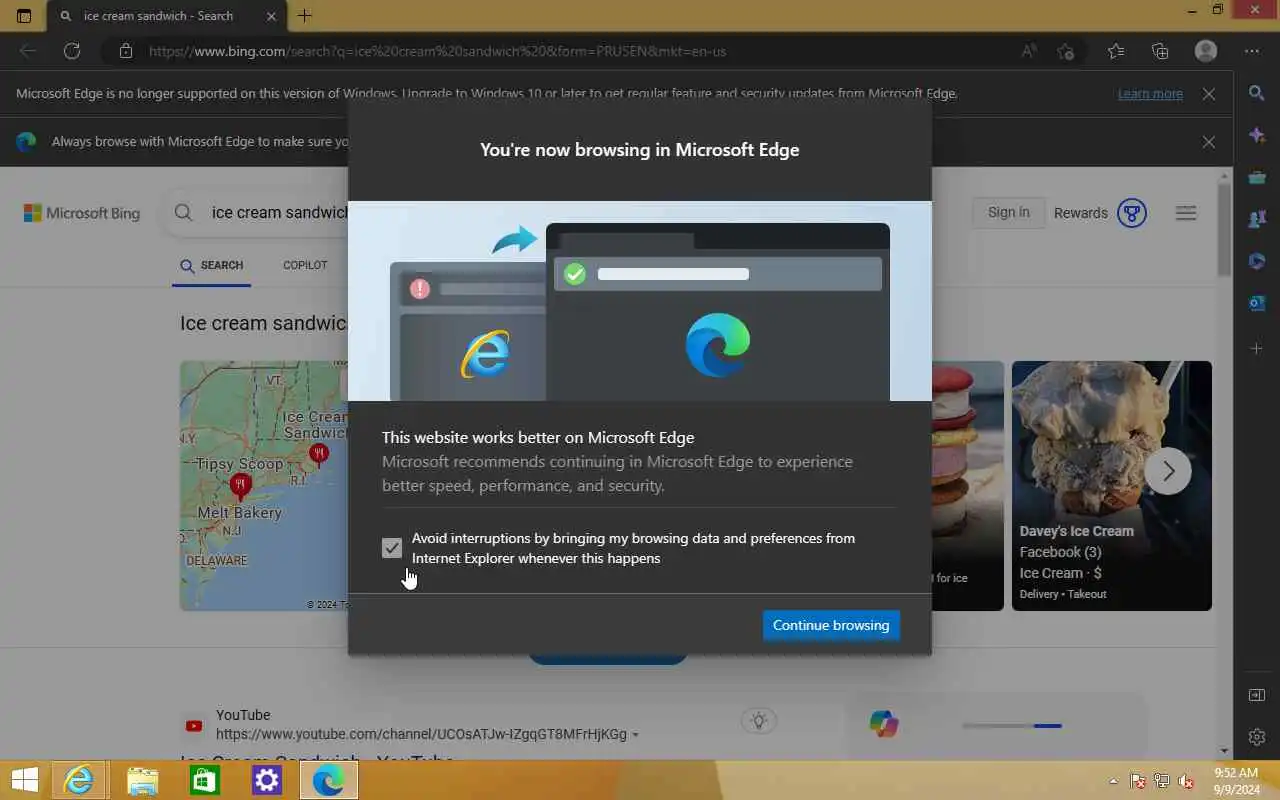
Task: Open sidebar Tools briefcase icon
Action: pyautogui.click(x=1257, y=177)
